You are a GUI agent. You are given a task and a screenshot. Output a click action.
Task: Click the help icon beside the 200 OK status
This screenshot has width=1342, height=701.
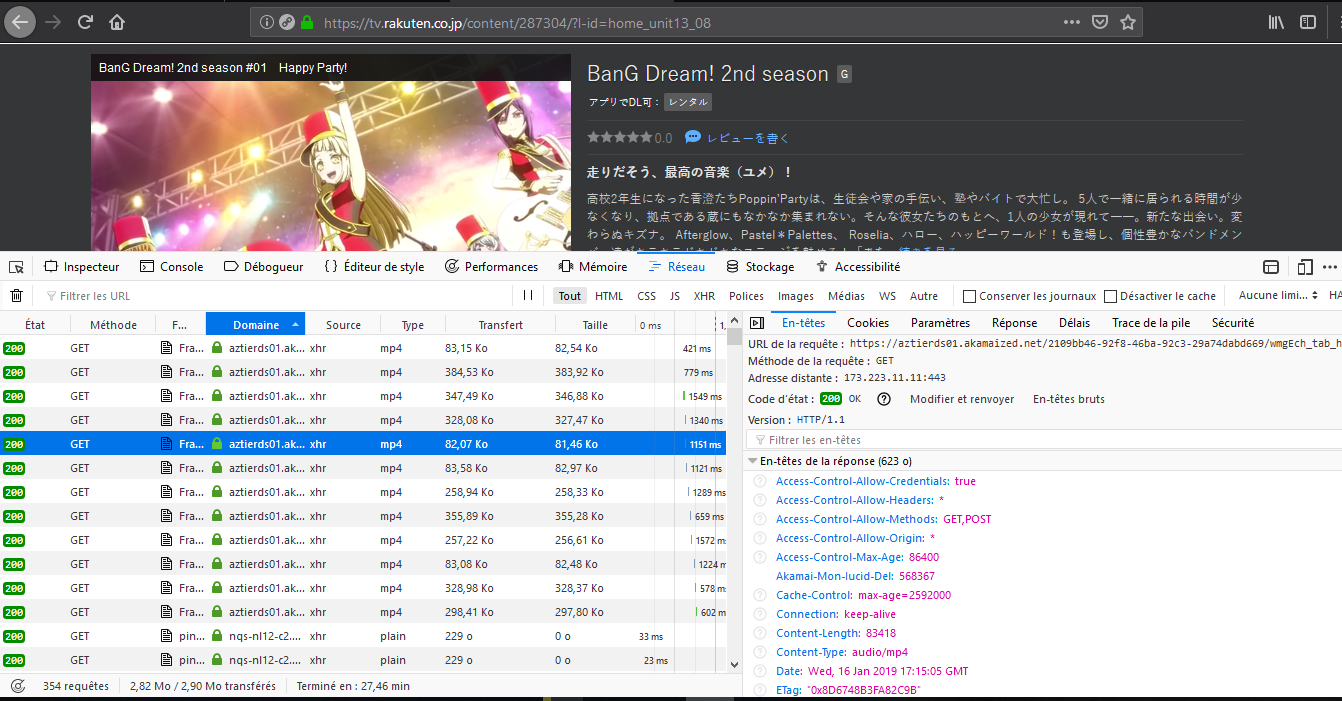coord(884,399)
